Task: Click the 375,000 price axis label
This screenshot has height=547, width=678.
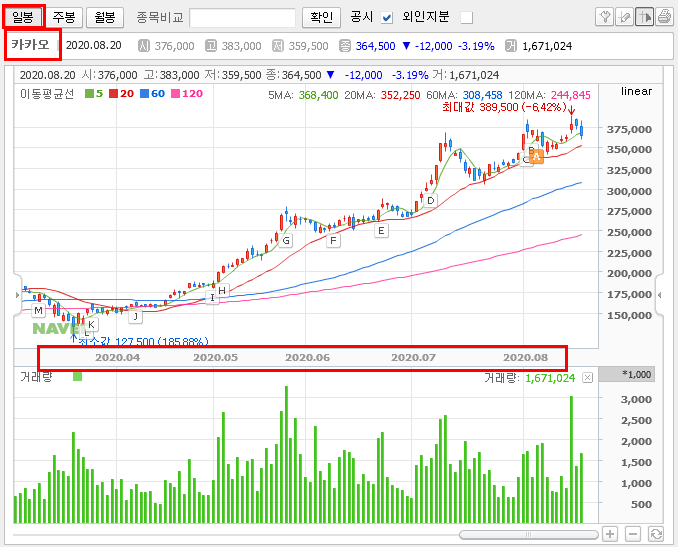Action: coord(629,129)
